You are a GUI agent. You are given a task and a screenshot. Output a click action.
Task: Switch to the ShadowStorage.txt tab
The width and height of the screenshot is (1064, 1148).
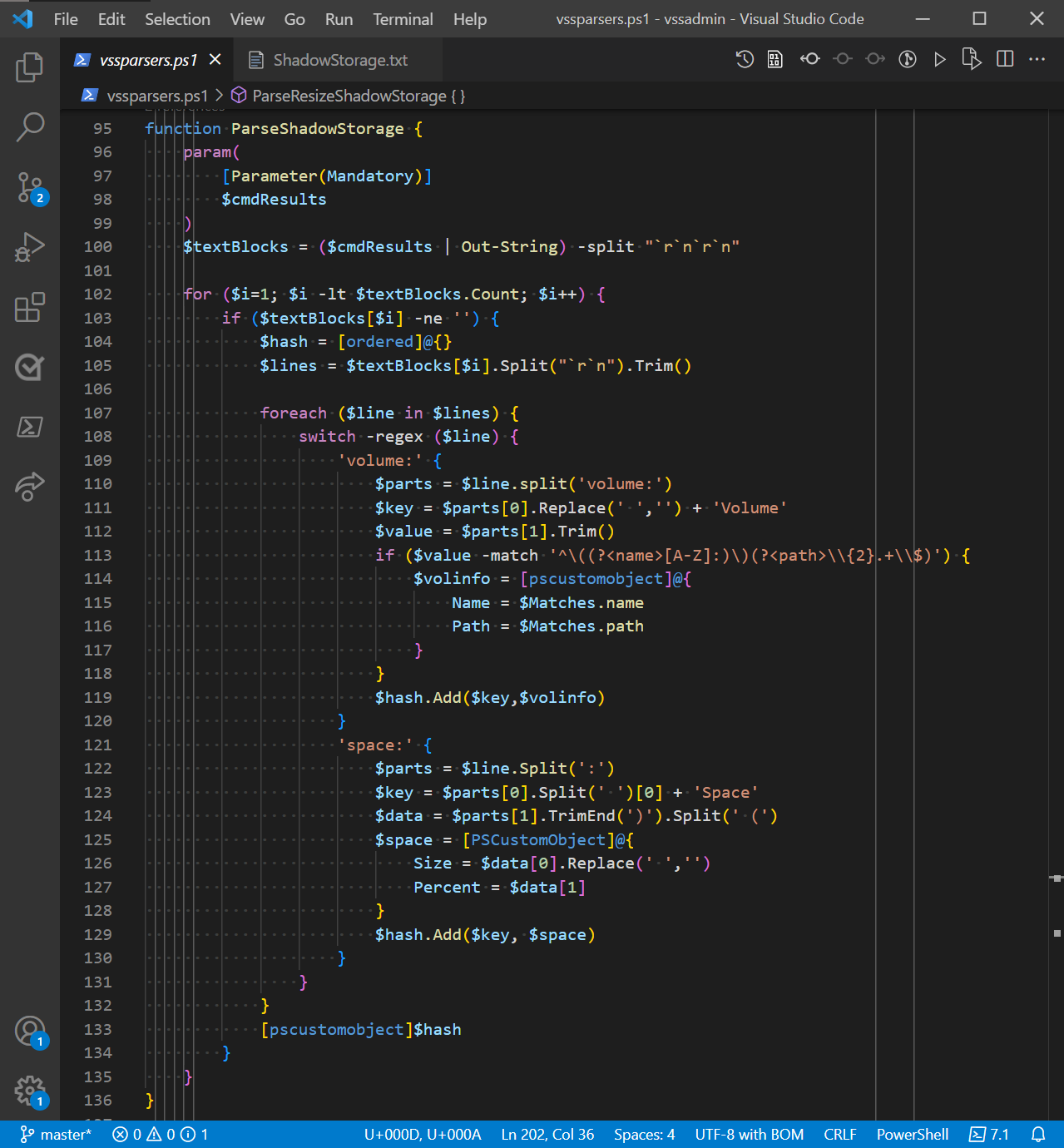click(x=331, y=59)
